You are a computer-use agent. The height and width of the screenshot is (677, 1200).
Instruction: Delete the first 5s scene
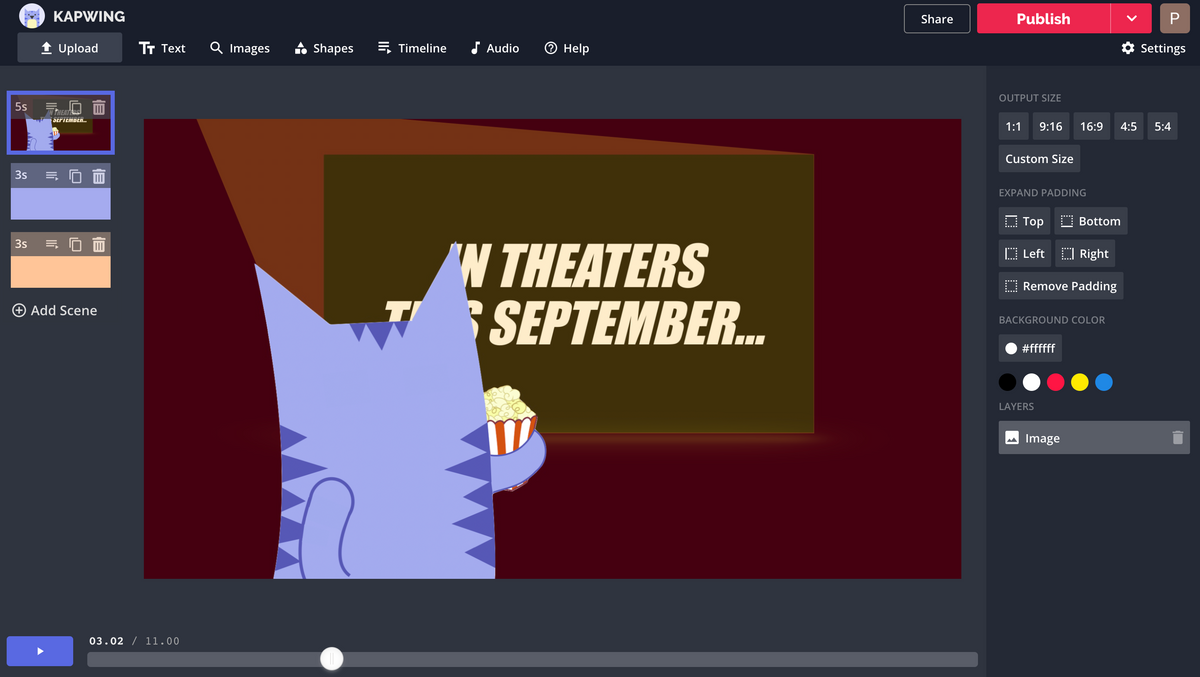(99, 108)
